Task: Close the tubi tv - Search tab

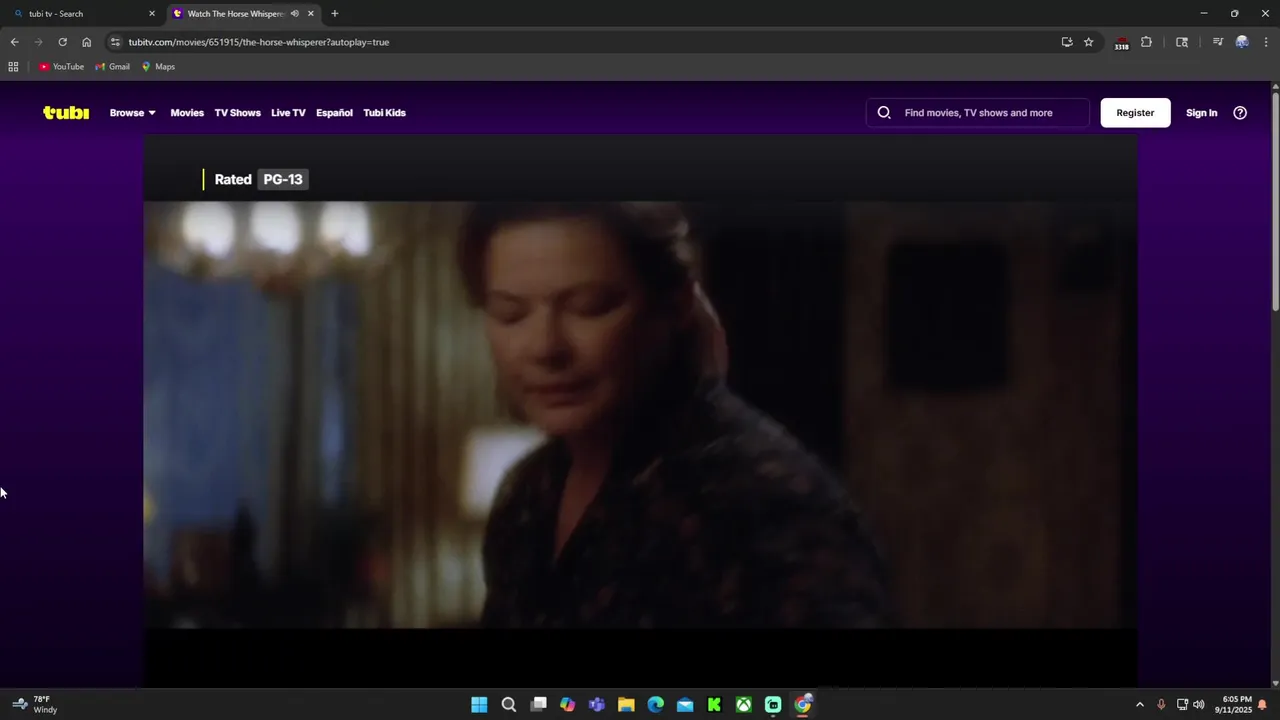Action: click(x=152, y=14)
